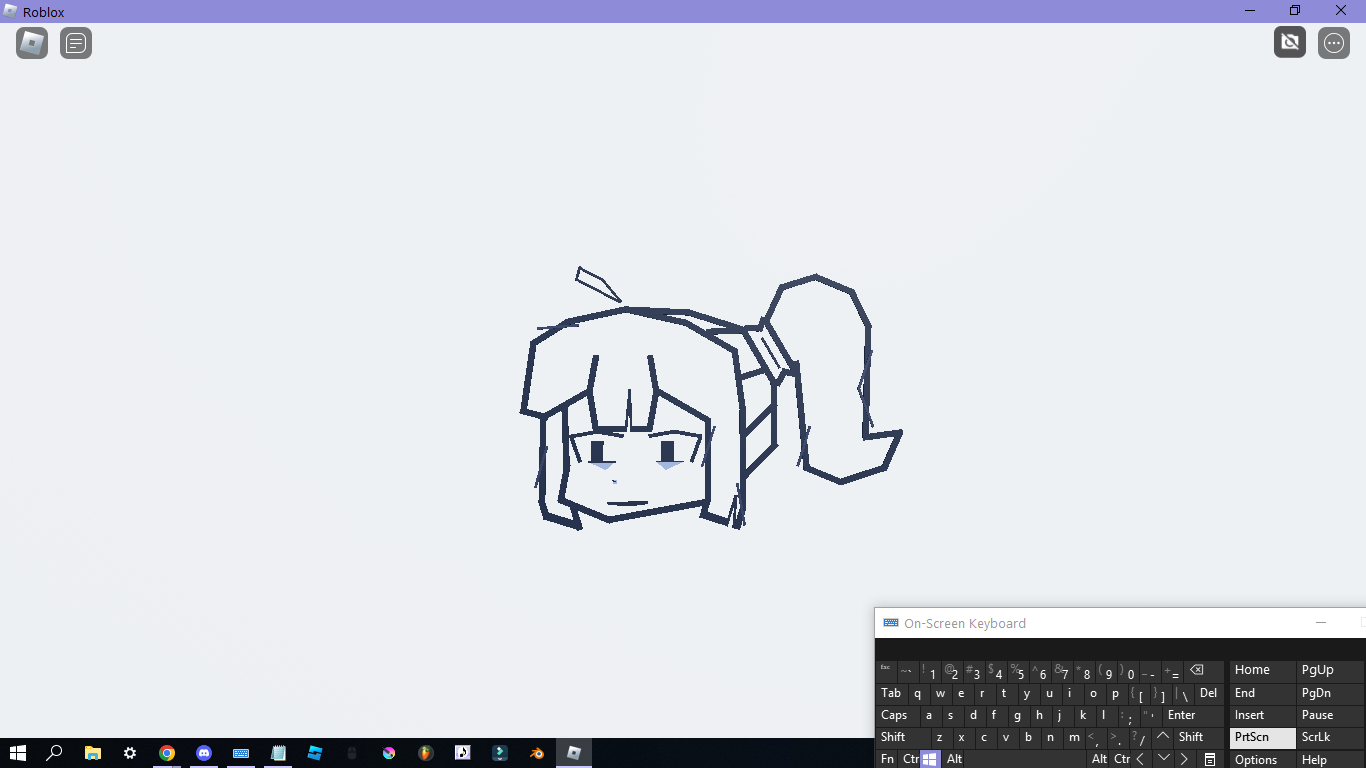Tap the s key
The width and height of the screenshot is (1366, 768).
pos(952,716)
